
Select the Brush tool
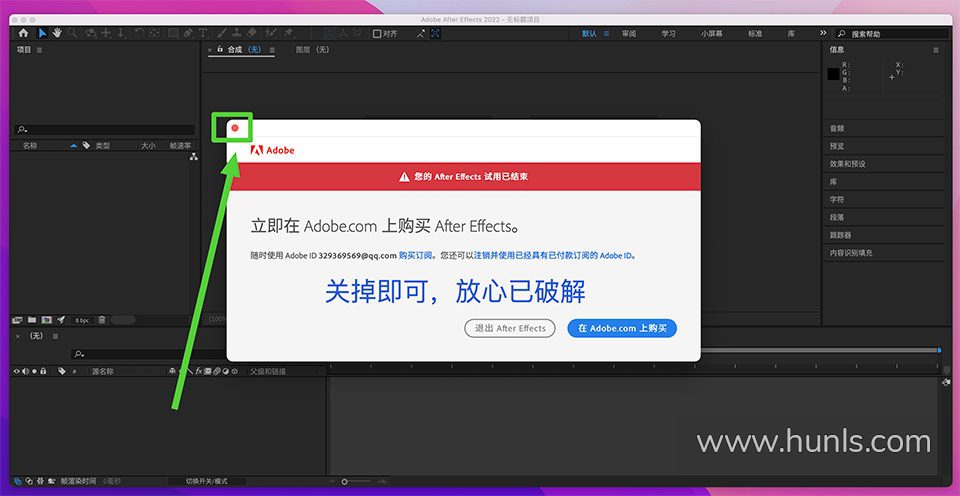coord(221,33)
